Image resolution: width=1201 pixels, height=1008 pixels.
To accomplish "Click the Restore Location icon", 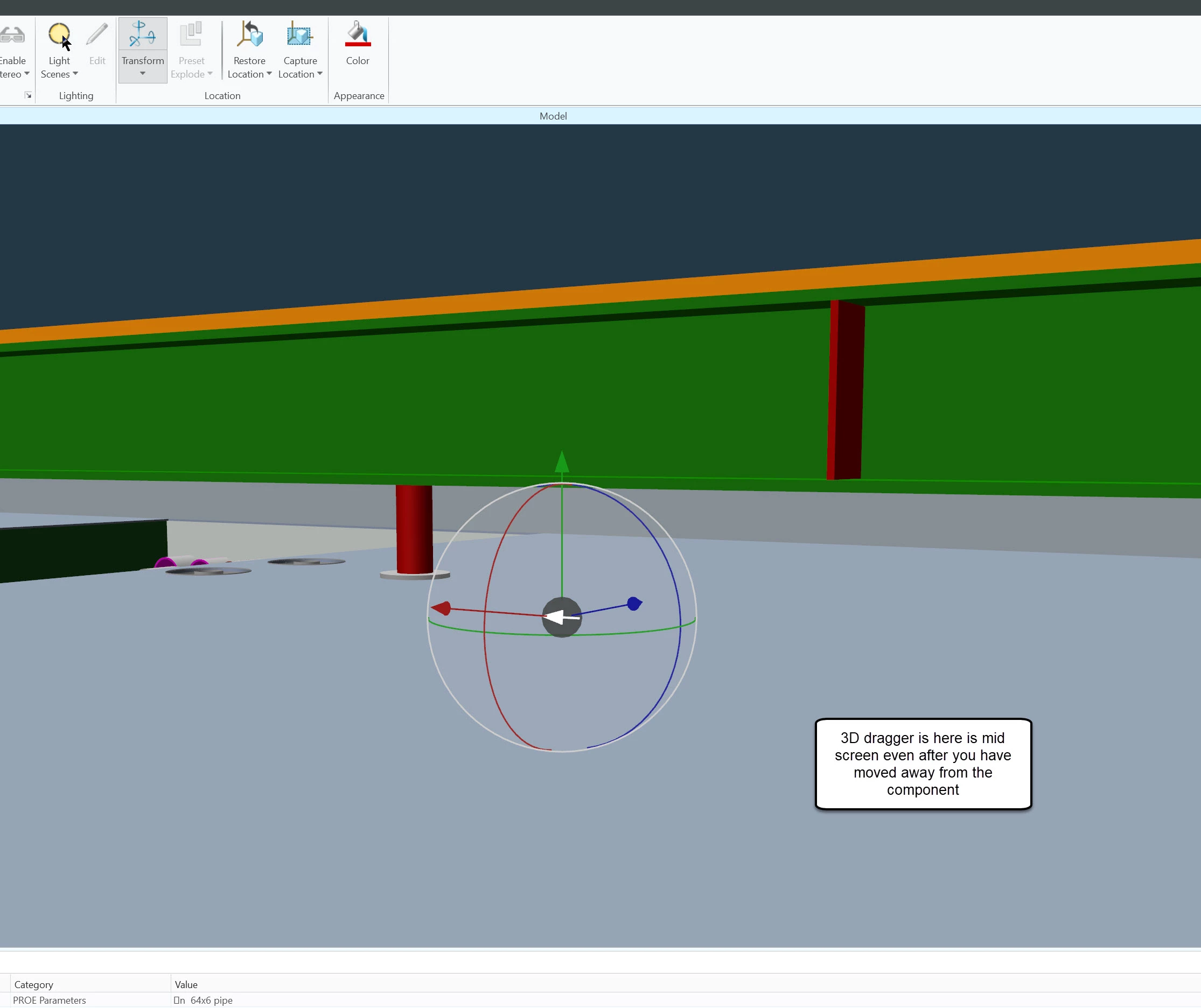I will [249, 35].
